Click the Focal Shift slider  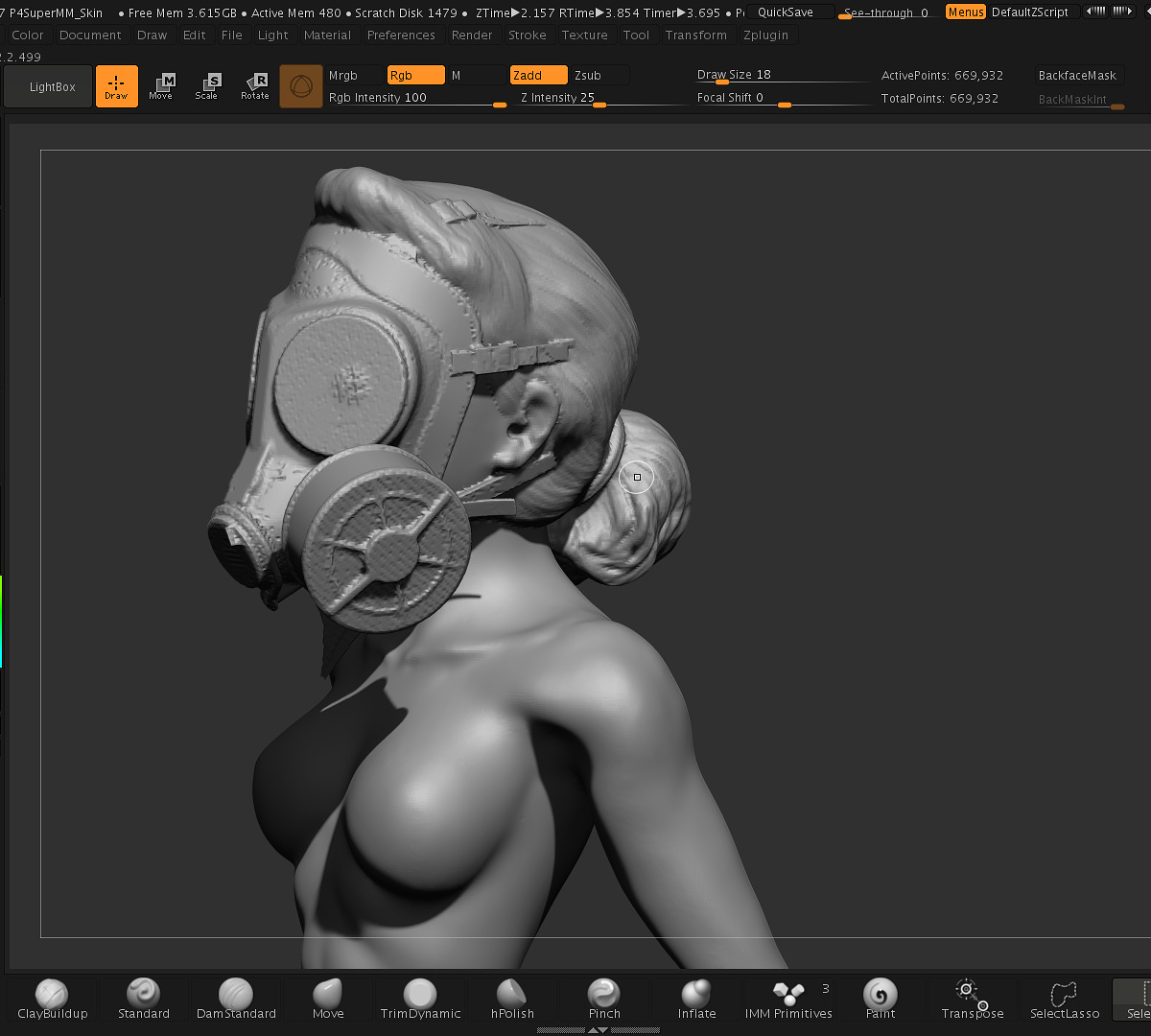(x=782, y=98)
